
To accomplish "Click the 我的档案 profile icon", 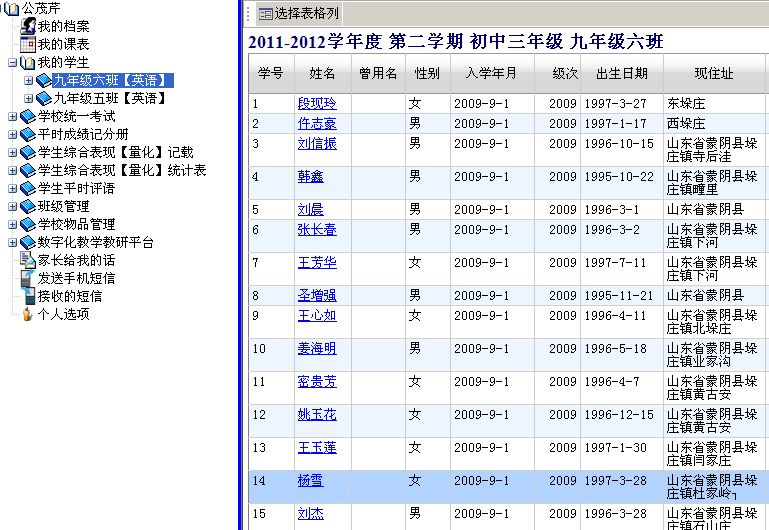I will pyautogui.click(x=28, y=27).
